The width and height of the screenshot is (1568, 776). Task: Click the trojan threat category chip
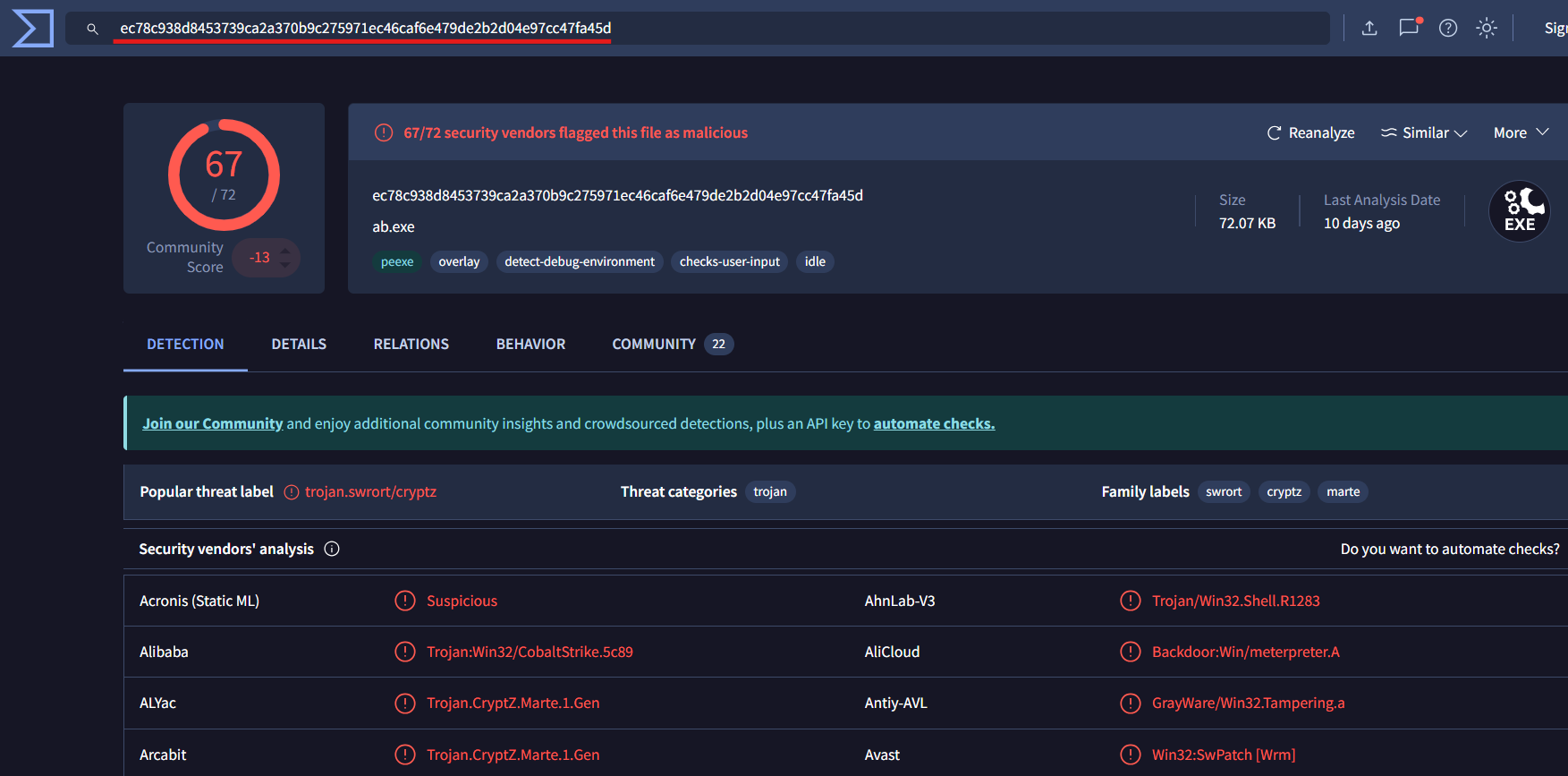click(x=770, y=491)
